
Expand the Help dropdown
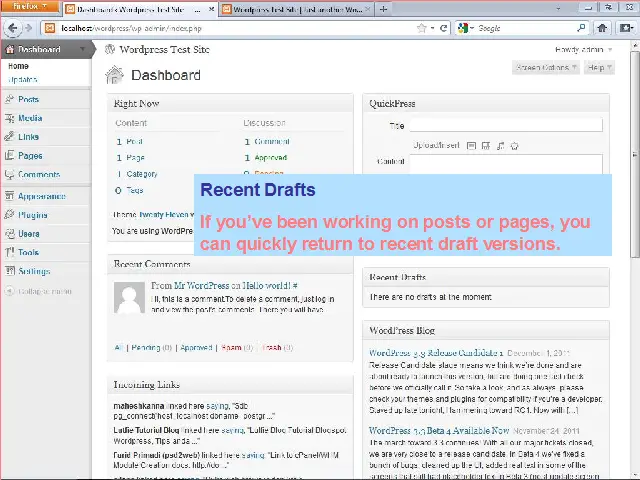(x=599, y=67)
